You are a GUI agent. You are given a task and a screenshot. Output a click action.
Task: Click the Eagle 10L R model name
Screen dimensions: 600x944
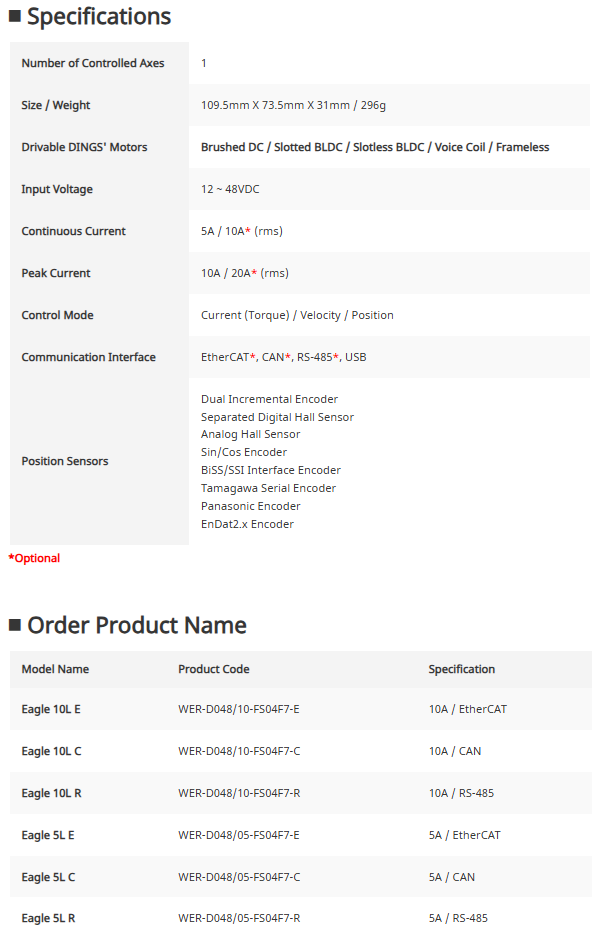tap(52, 793)
